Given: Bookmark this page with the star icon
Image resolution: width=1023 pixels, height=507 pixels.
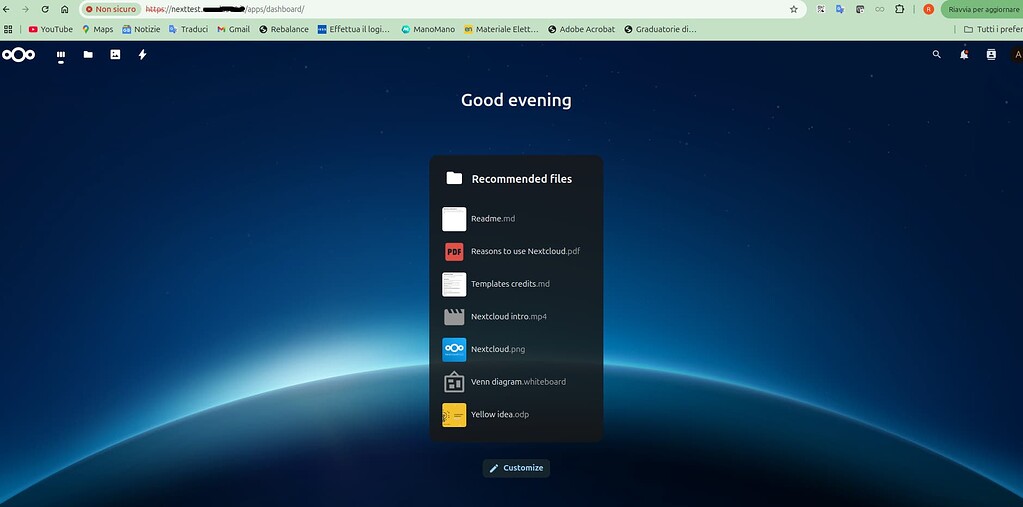Looking at the screenshot, I should tap(793, 9).
